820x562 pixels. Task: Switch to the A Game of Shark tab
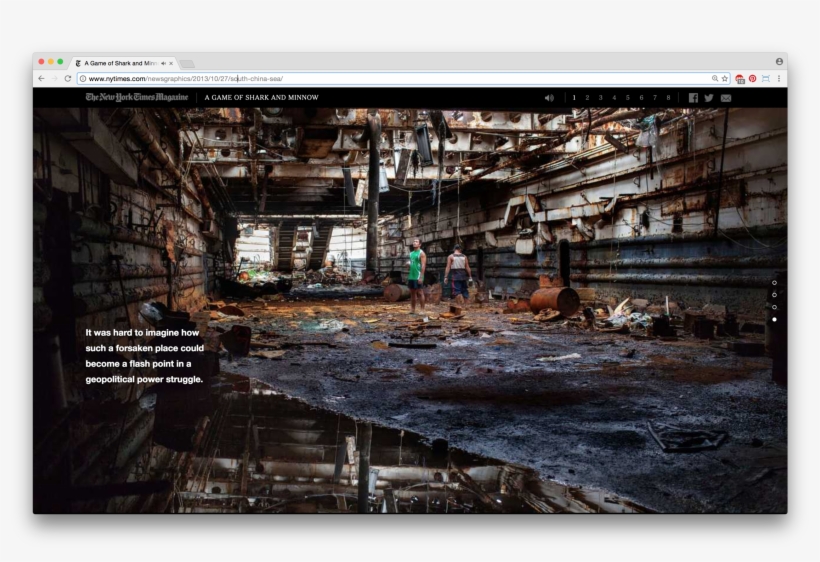click(x=120, y=63)
